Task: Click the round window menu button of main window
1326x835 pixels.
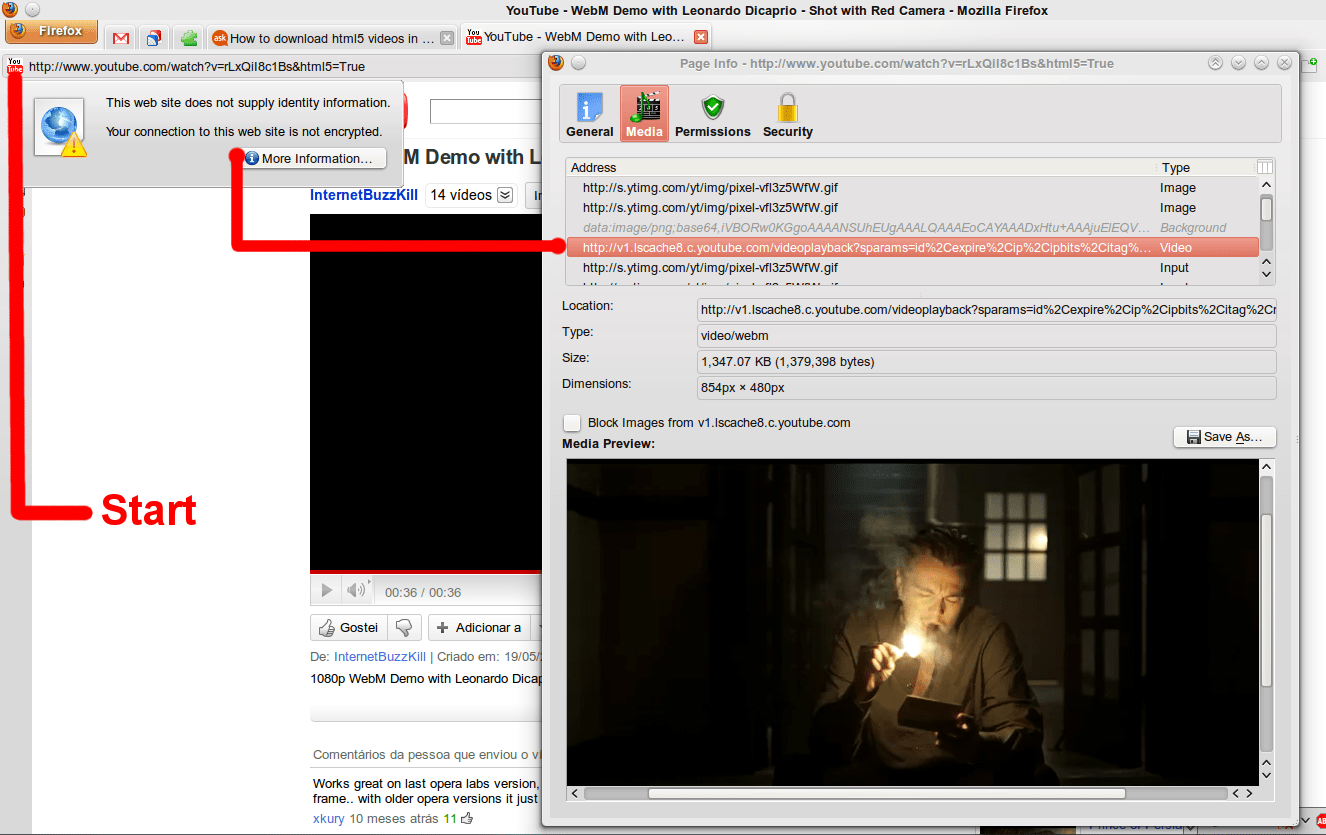Action: (x=32, y=9)
